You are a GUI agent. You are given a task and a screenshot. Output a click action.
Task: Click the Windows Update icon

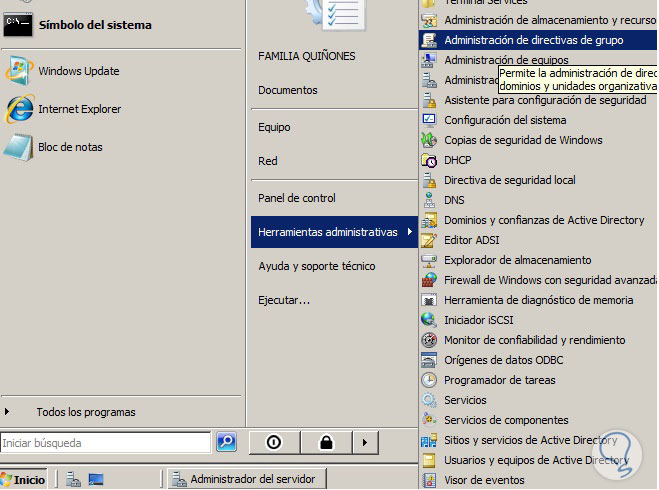(x=19, y=70)
